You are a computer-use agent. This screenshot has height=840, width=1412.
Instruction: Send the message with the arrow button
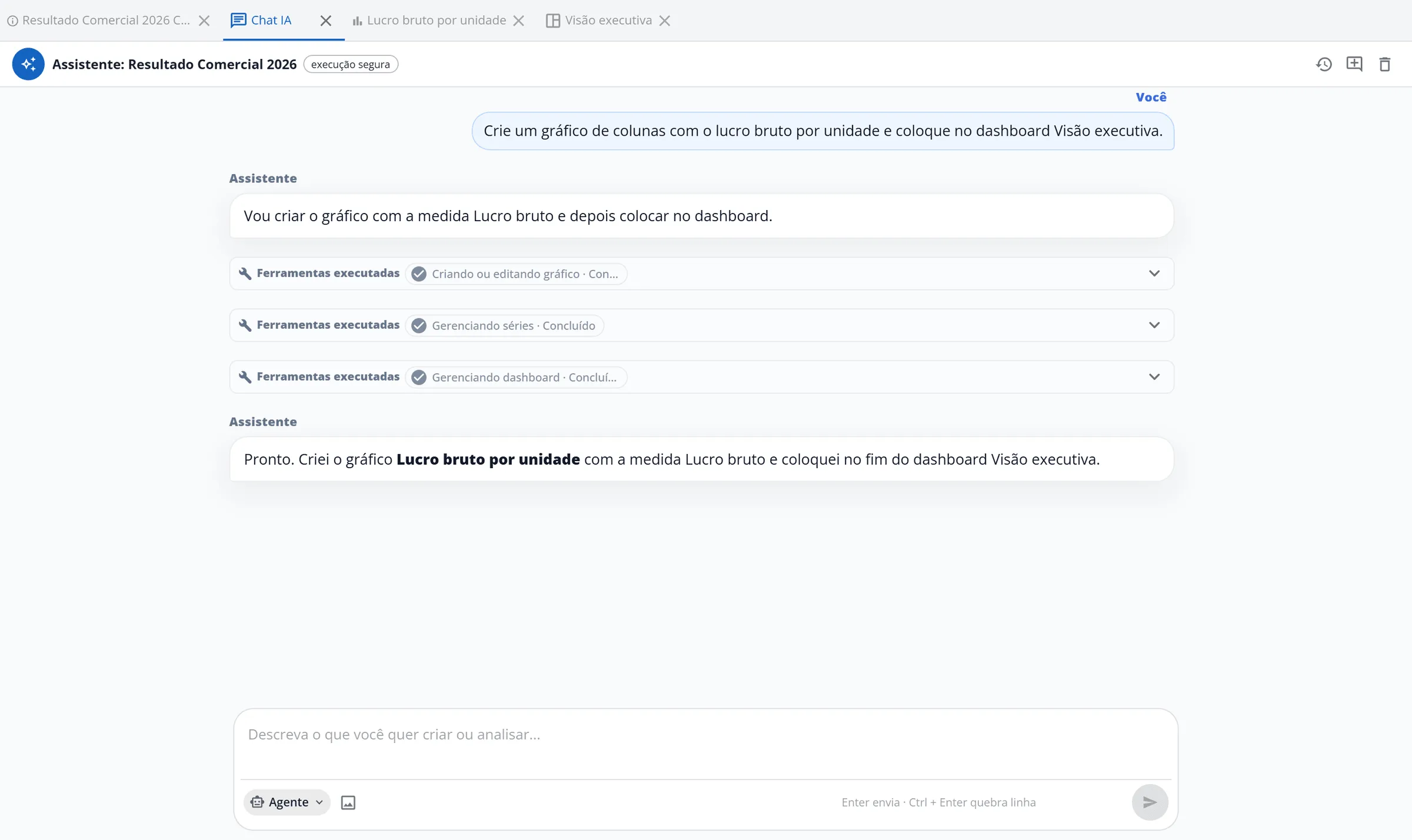coord(1150,802)
